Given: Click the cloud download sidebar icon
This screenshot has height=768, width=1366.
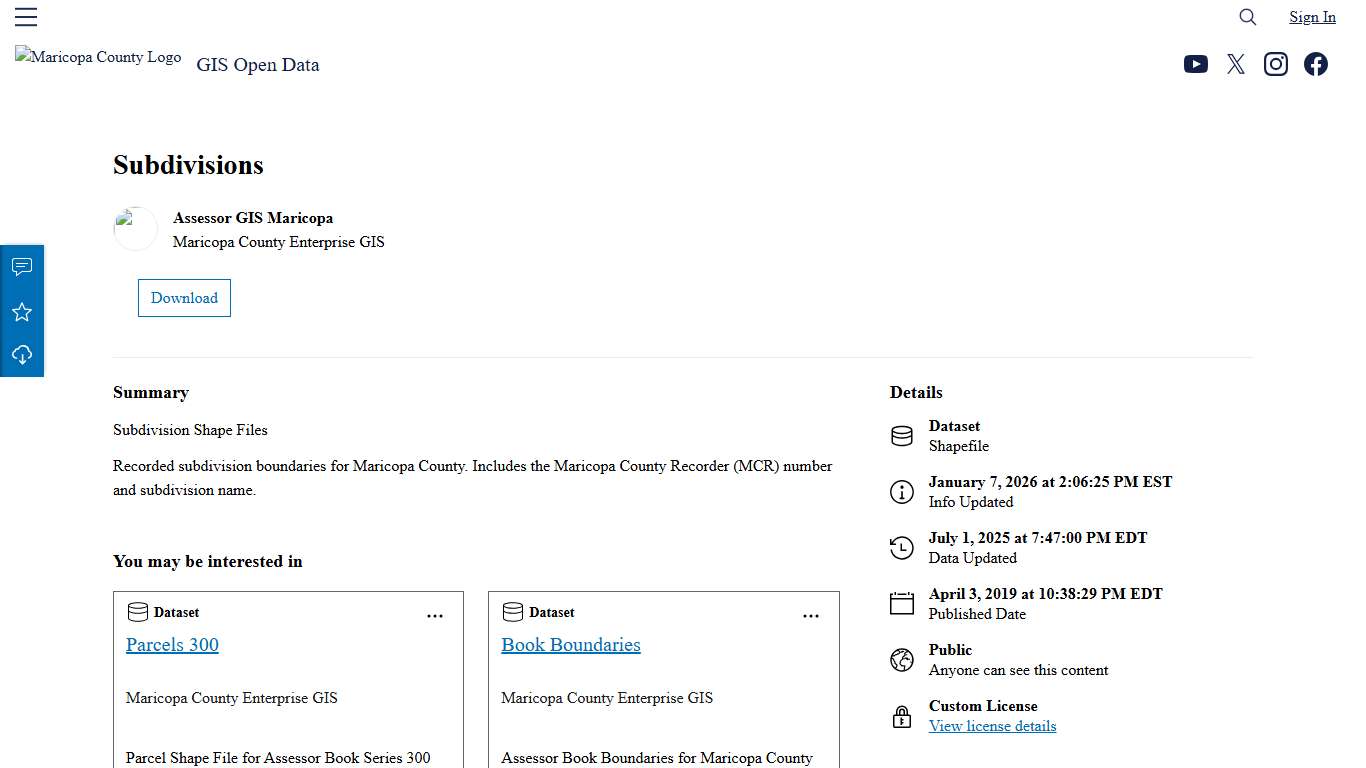Looking at the screenshot, I should [22, 355].
